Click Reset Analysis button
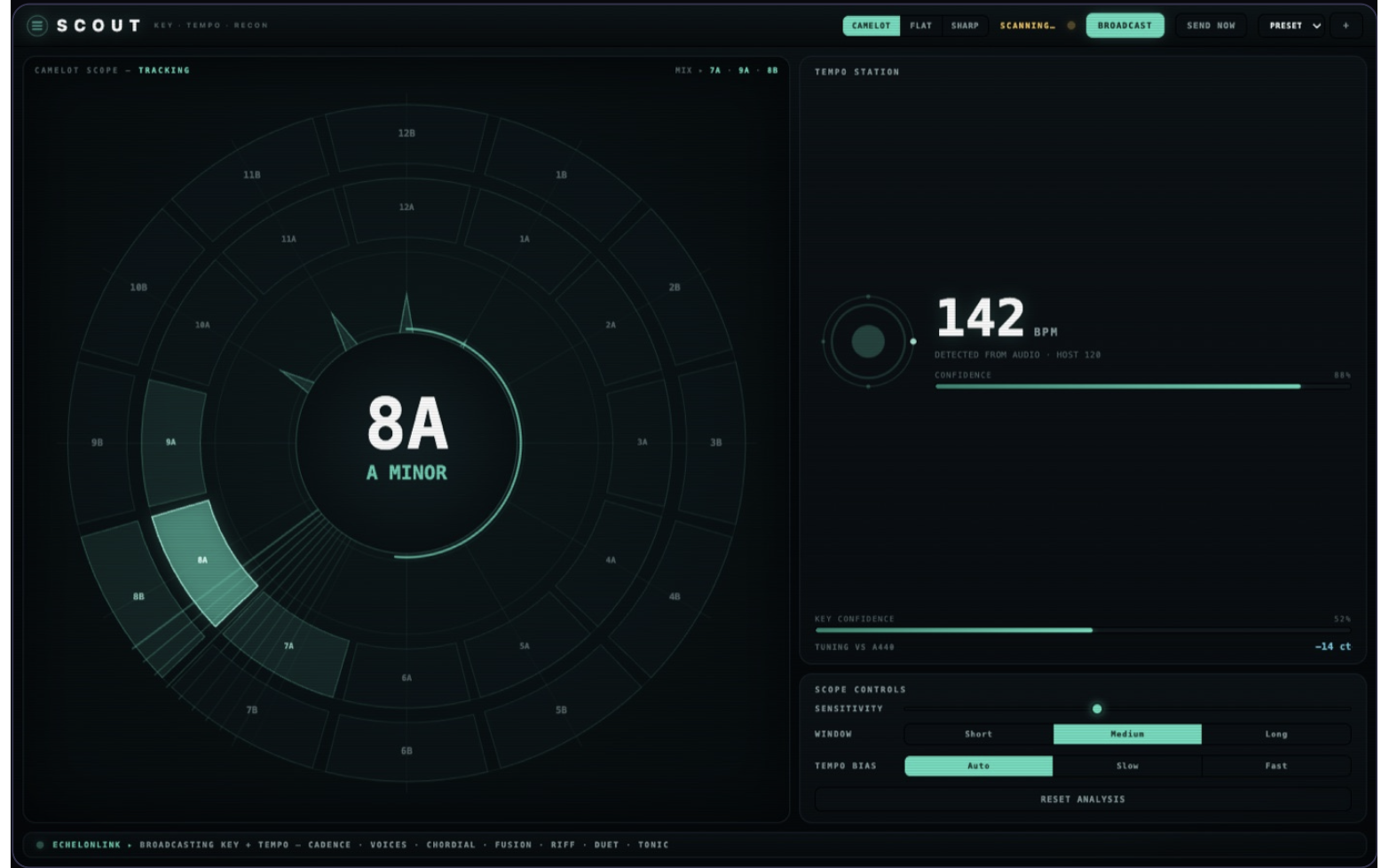Screen dimensions: 1389x868 pyautogui.click(x=1083, y=800)
